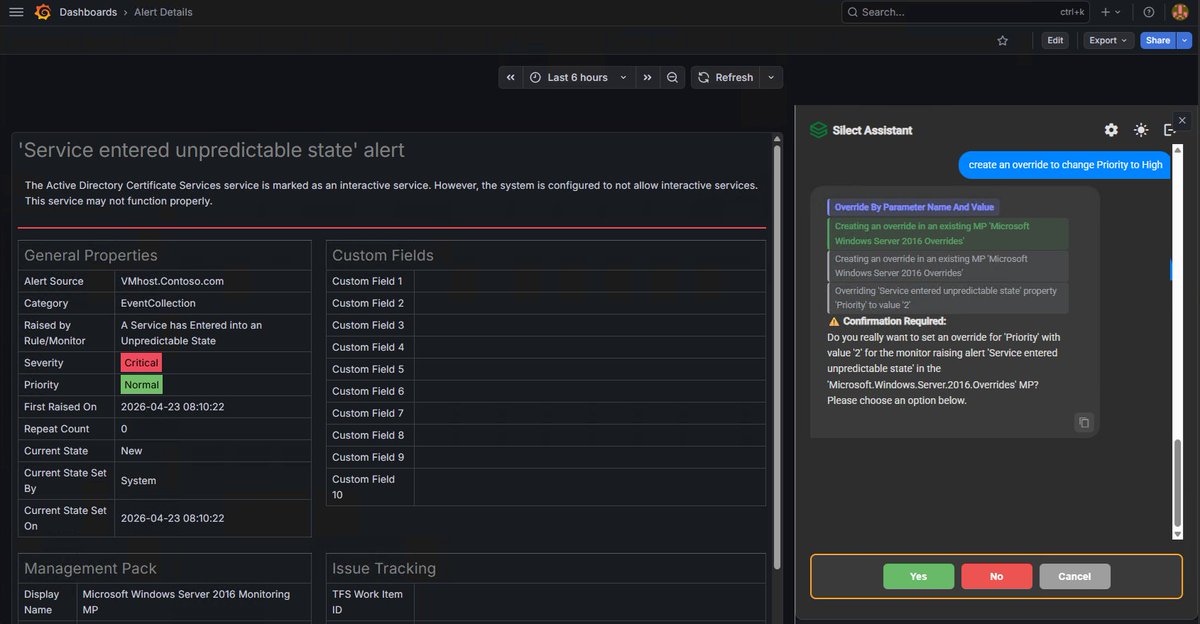Click the TFS Work Item ID label
This screenshot has height=624, width=1200.
368,602
